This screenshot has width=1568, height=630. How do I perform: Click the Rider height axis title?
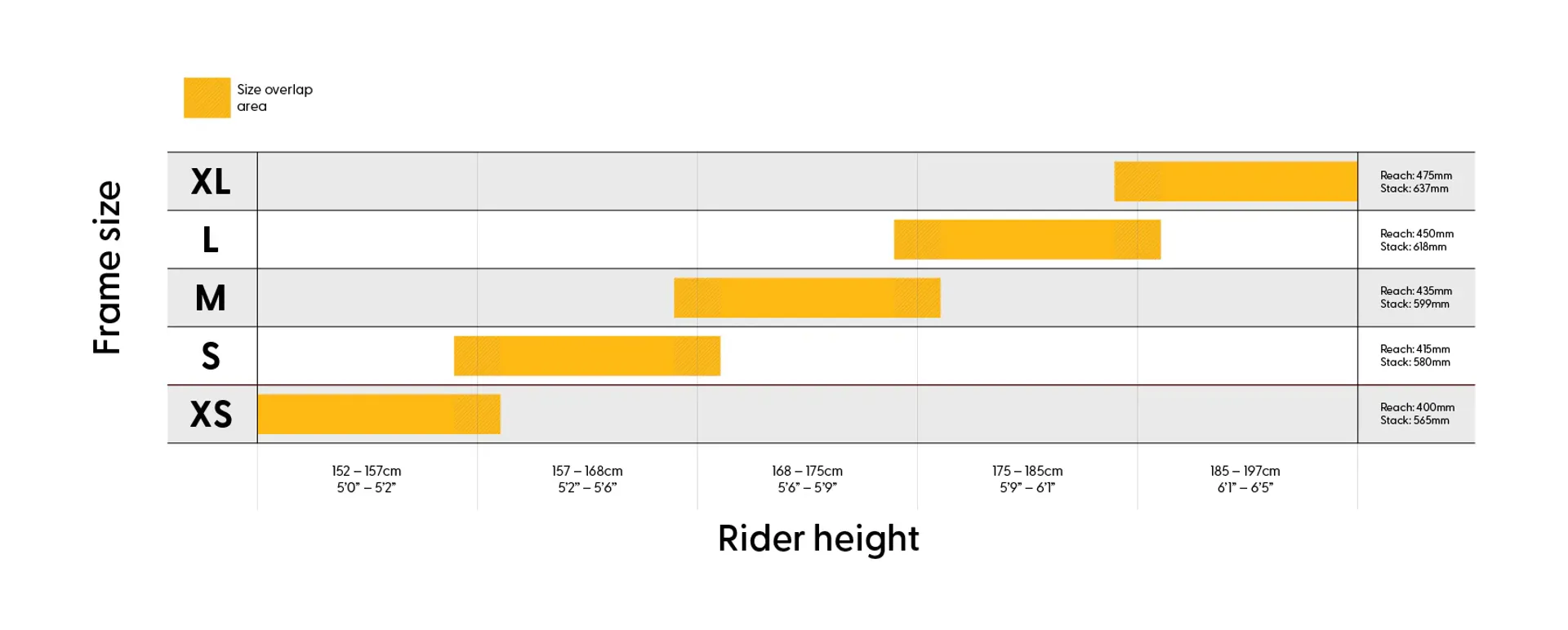pyautogui.click(x=818, y=539)
